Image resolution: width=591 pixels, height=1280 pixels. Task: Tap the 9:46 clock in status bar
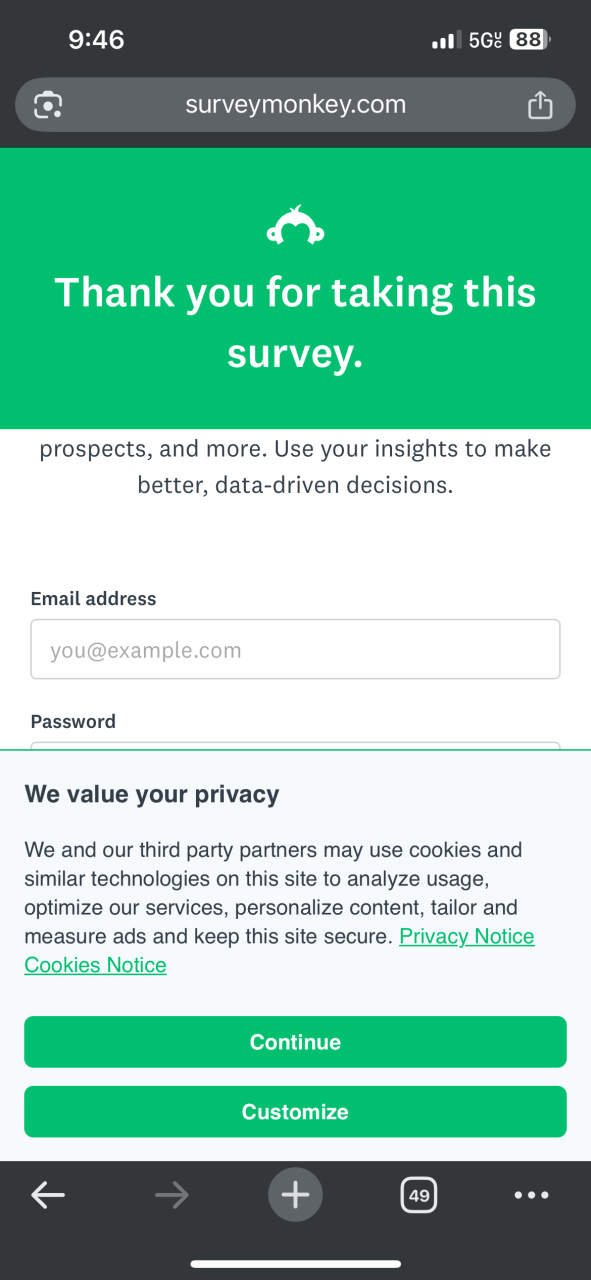(x=96, y=40)
